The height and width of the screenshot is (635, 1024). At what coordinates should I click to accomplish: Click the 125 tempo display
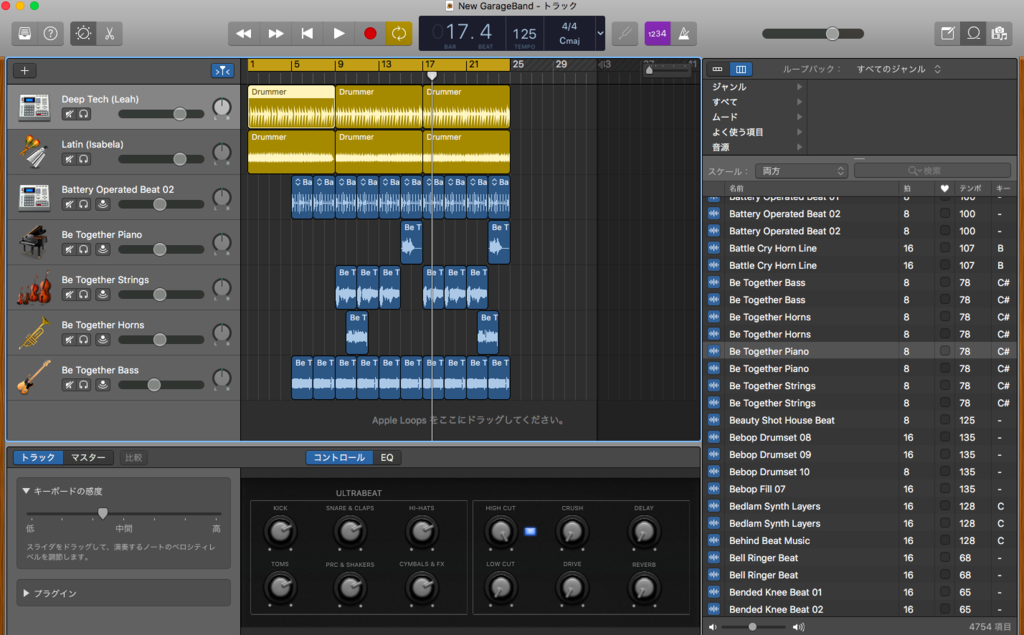524,33
